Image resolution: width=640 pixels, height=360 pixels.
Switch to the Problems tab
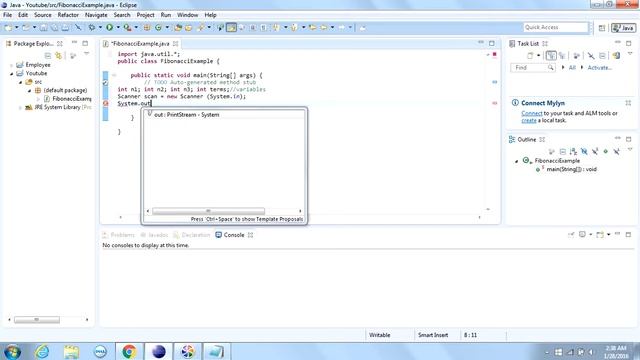coord(118,235)
